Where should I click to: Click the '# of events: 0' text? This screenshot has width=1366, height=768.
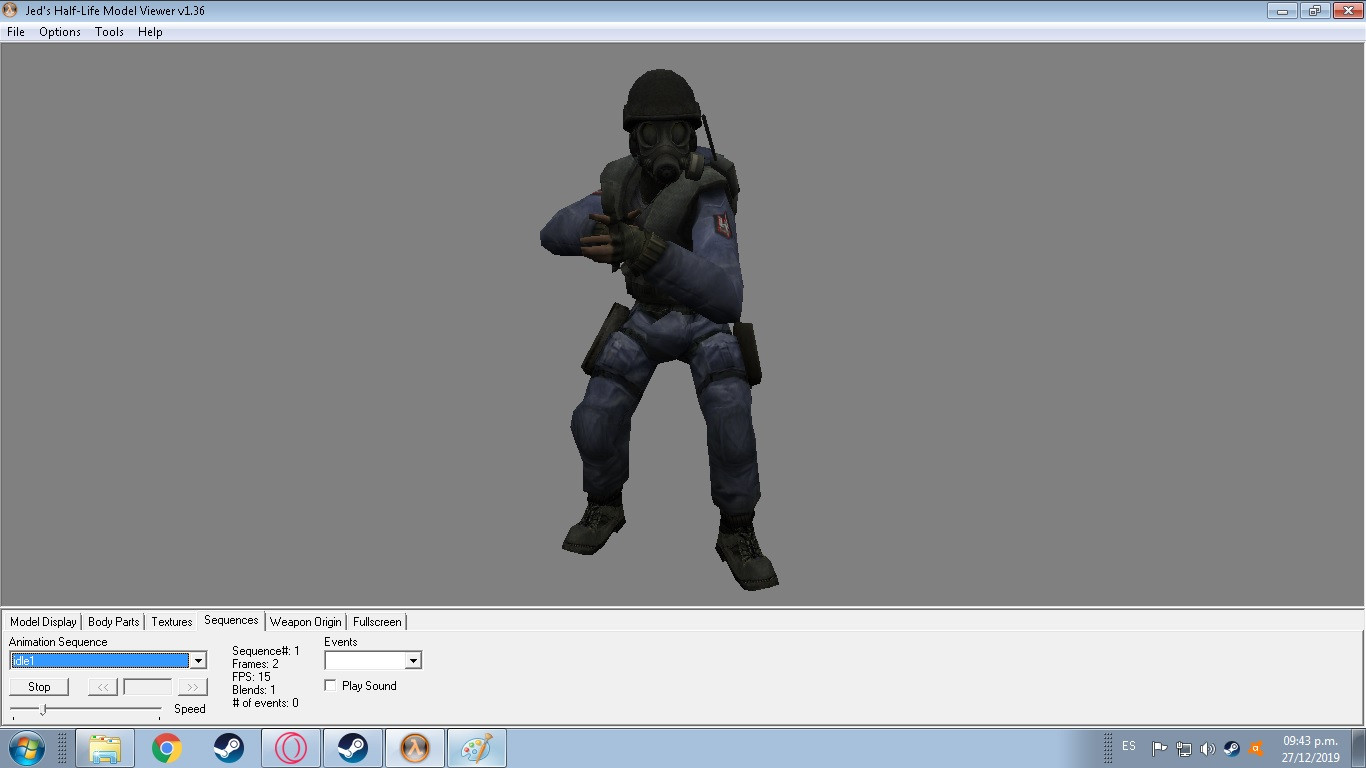click(265, 703)
